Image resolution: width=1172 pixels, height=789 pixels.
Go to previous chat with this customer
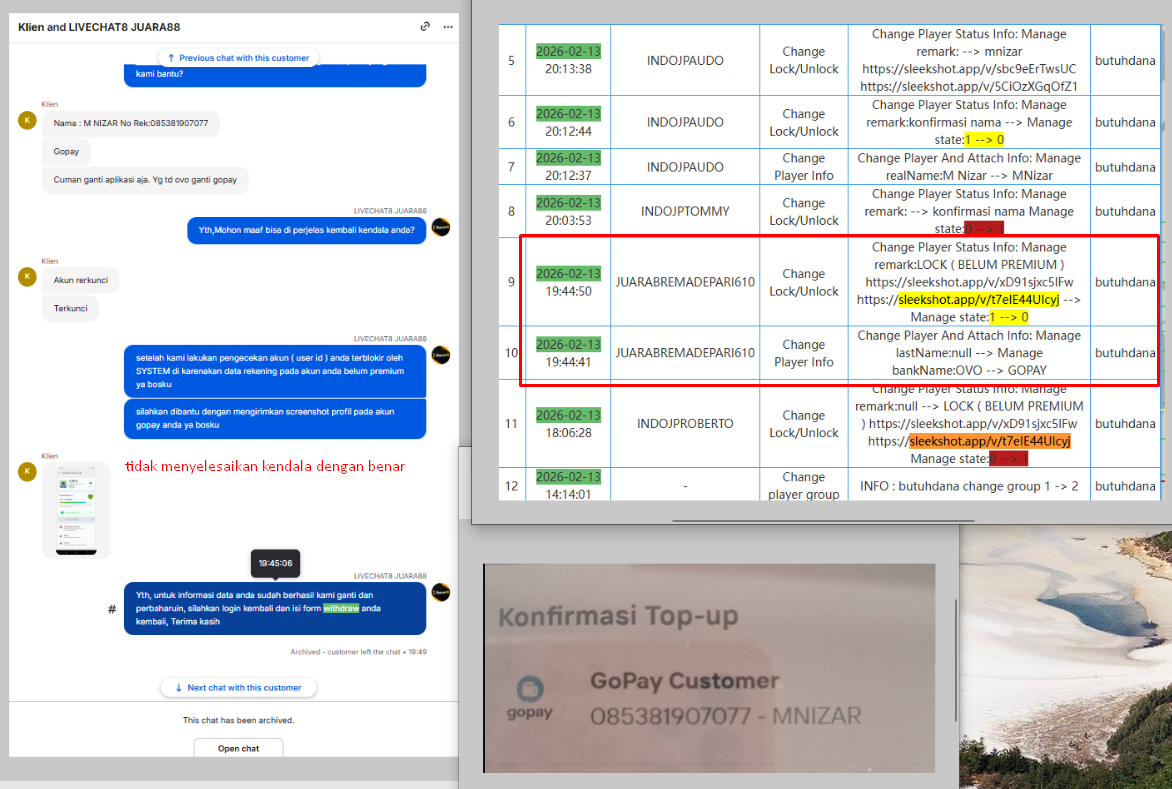click(x=238, y=58)
